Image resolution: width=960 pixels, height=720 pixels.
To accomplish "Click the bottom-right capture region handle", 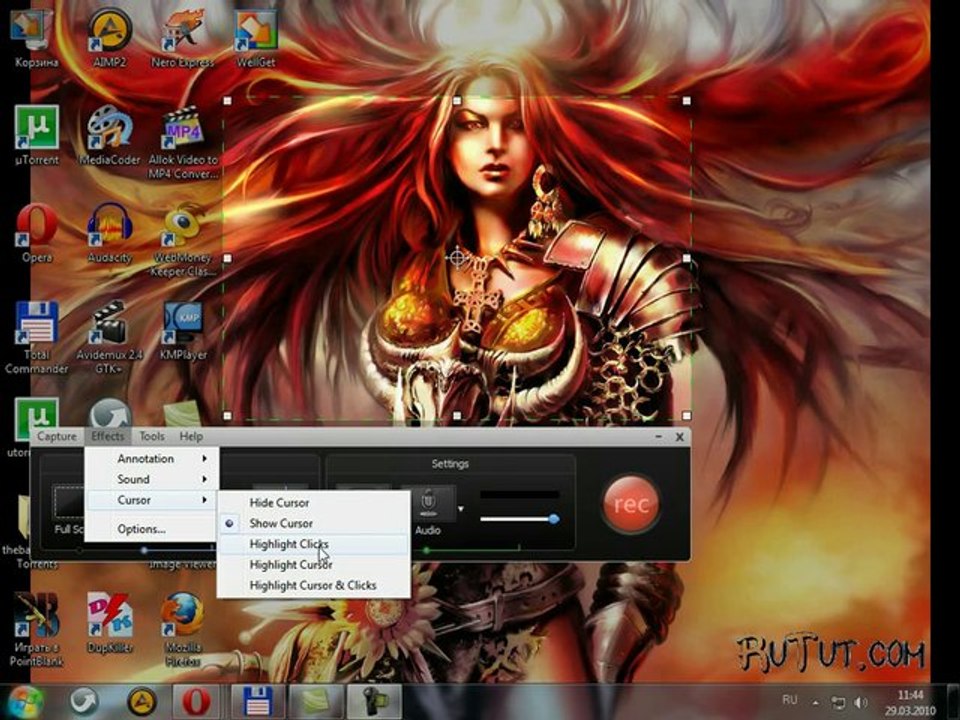I will pos(686,416).
